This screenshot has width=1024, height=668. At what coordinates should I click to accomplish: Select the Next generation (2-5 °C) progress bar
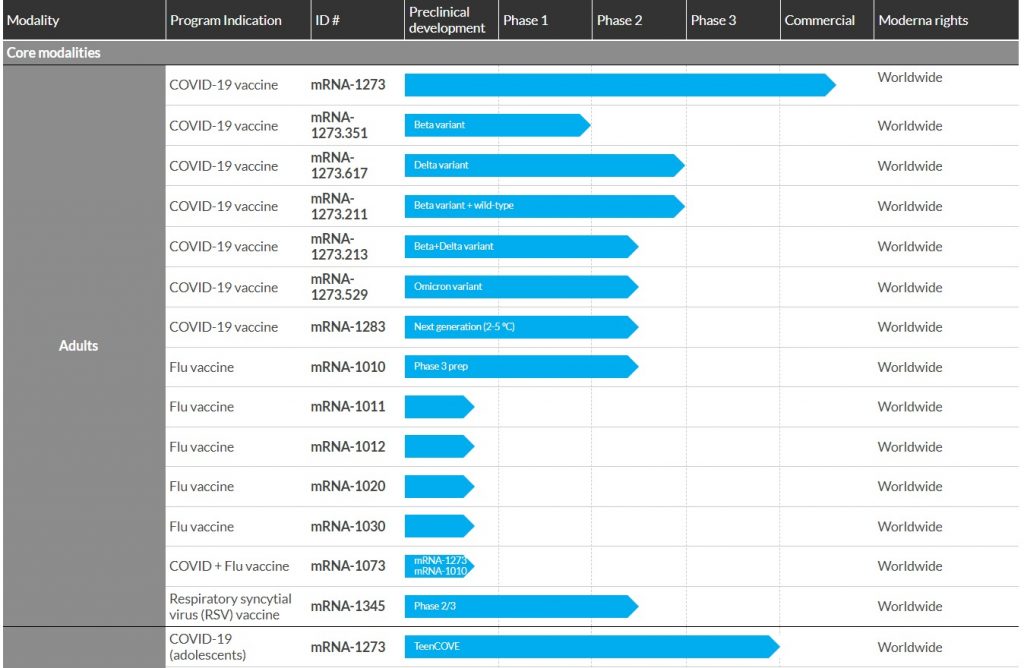[521, 327]
